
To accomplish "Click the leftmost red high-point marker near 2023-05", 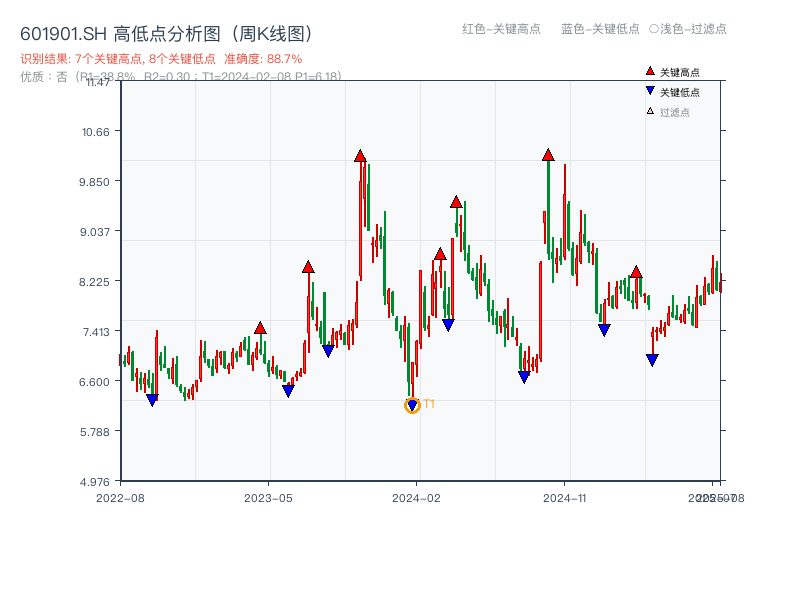I will tap(259, 327).
